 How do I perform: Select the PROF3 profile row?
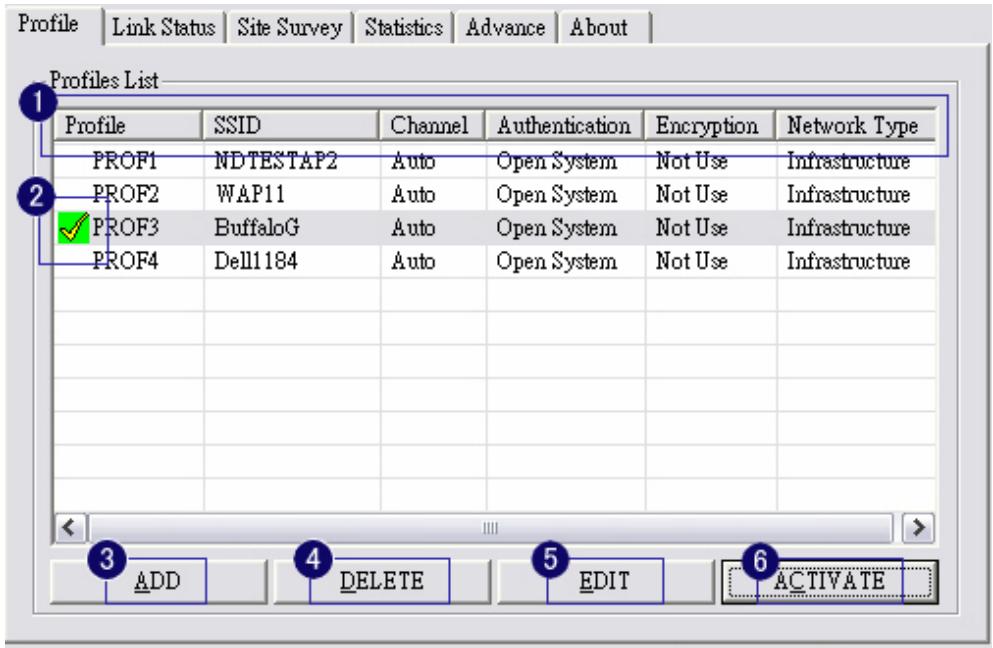click(x=495, y=228)
